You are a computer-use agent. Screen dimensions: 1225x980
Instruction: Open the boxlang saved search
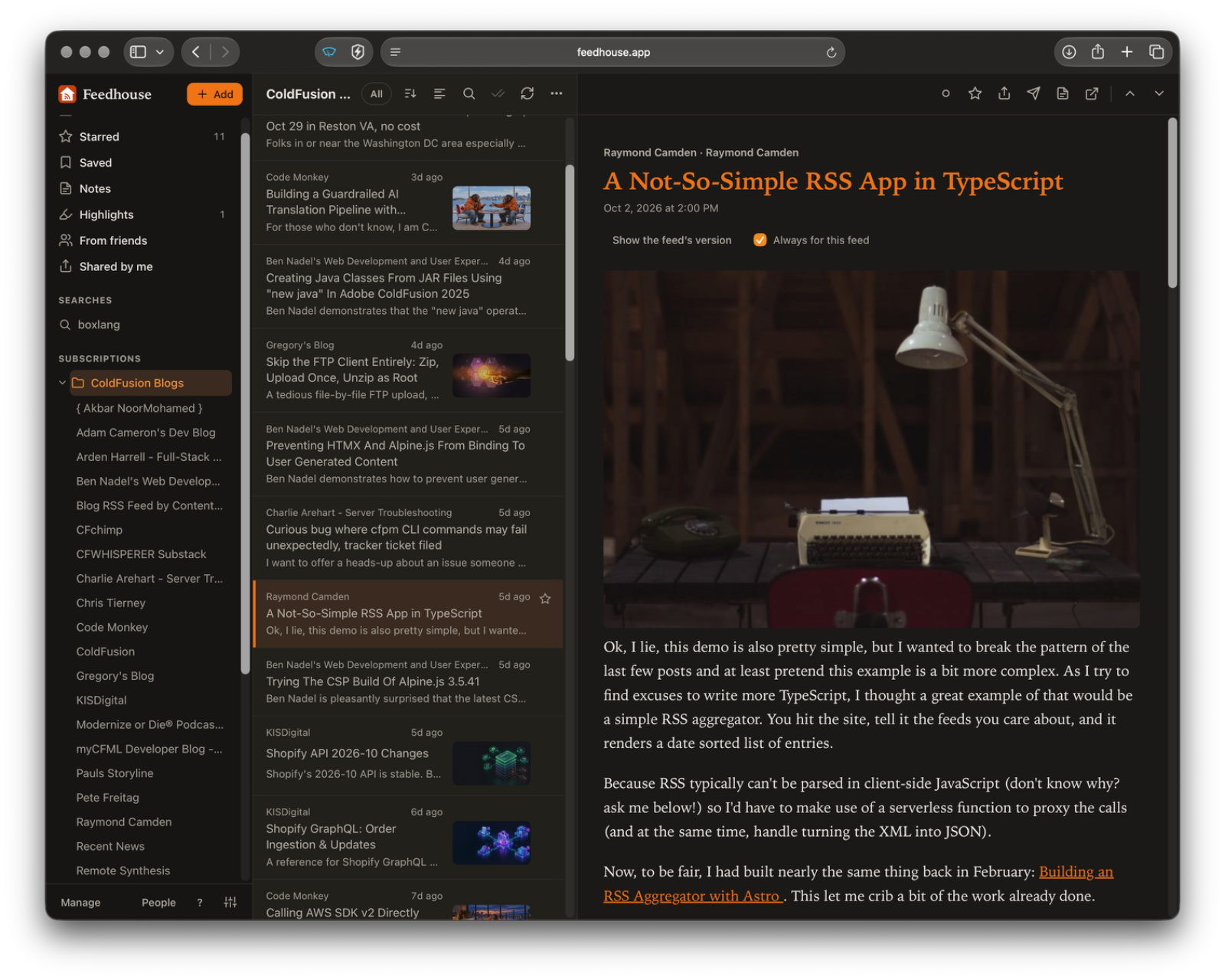[142, 325]
